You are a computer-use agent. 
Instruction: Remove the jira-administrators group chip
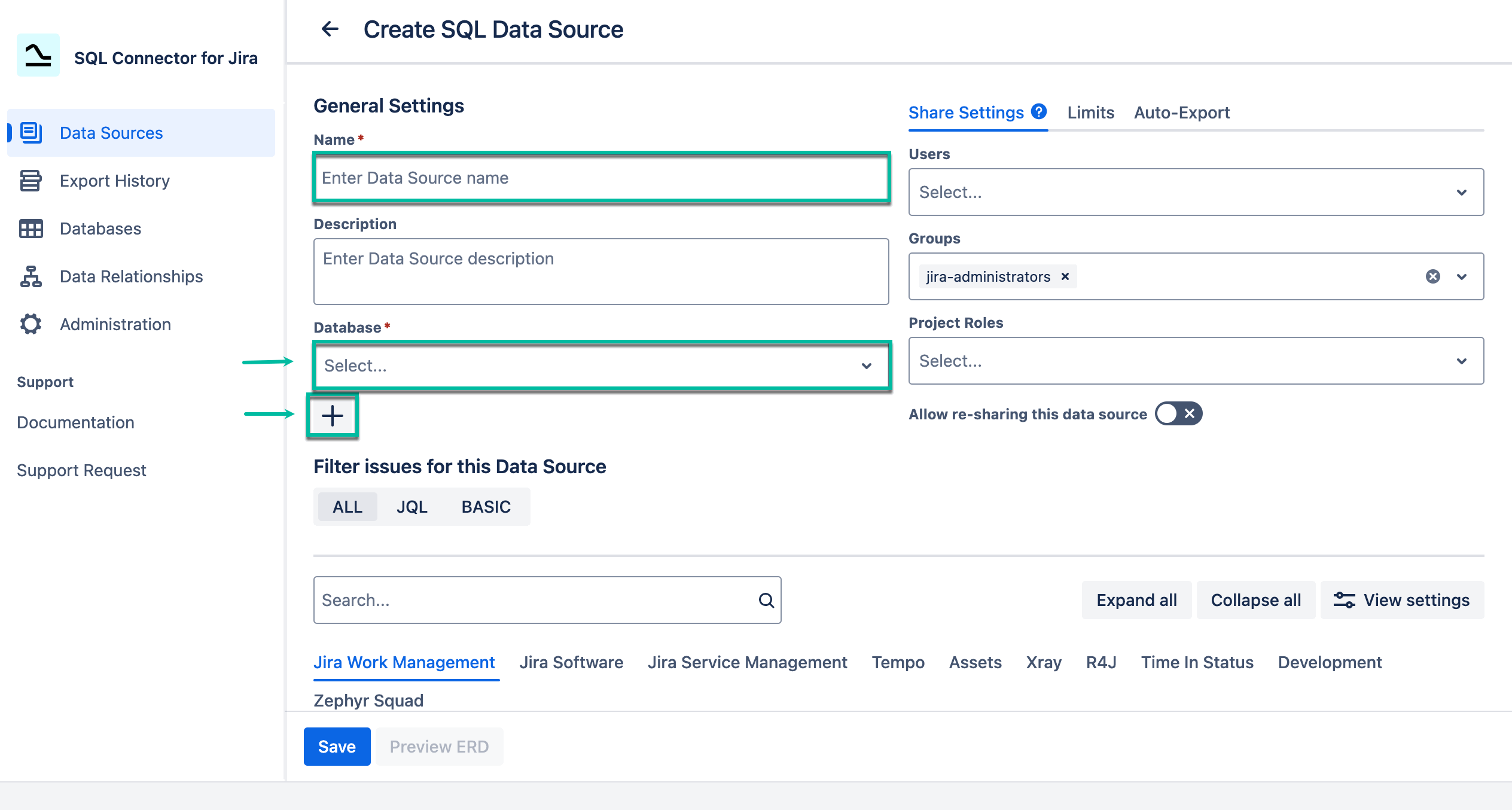[x=1065, y=276]
